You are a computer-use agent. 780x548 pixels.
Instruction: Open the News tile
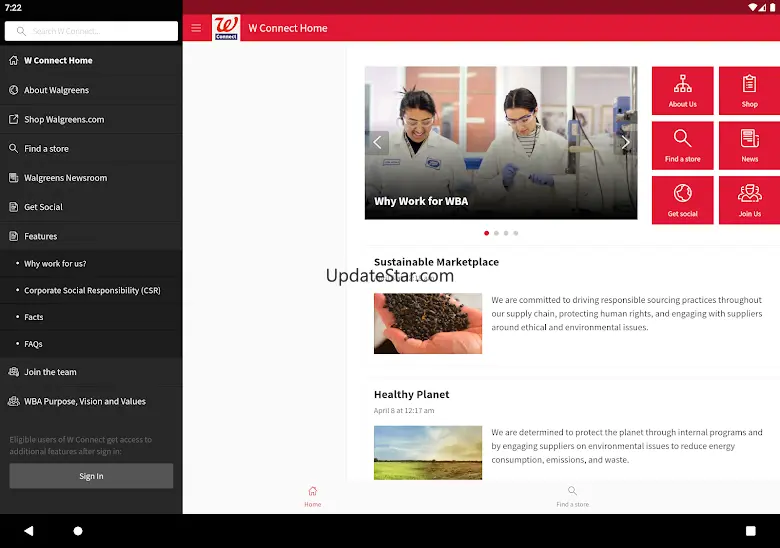[749, 145]
